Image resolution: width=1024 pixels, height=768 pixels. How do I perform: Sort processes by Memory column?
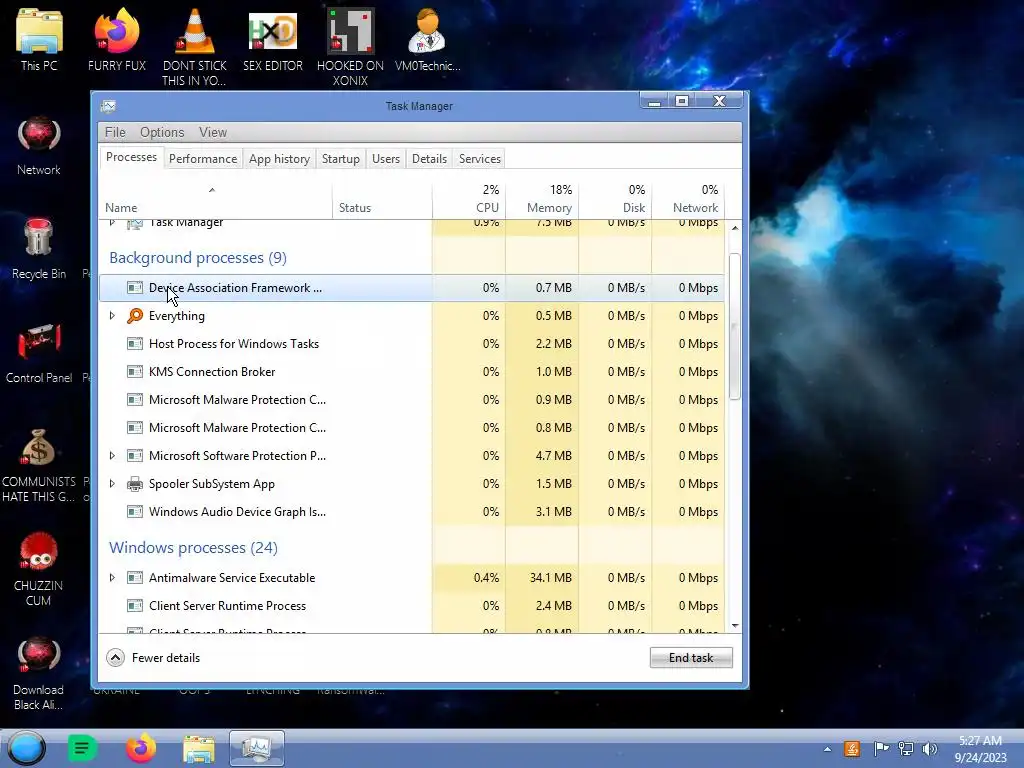tap(542, 200)
